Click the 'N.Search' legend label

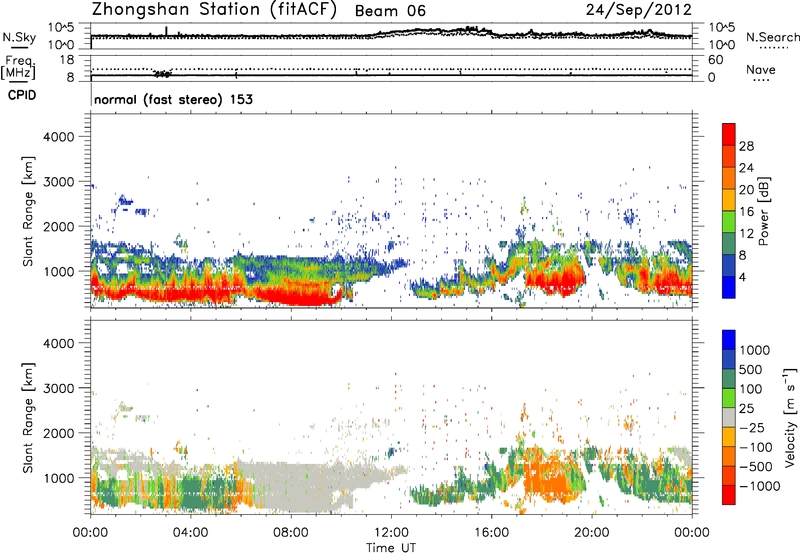coord(773,37)
